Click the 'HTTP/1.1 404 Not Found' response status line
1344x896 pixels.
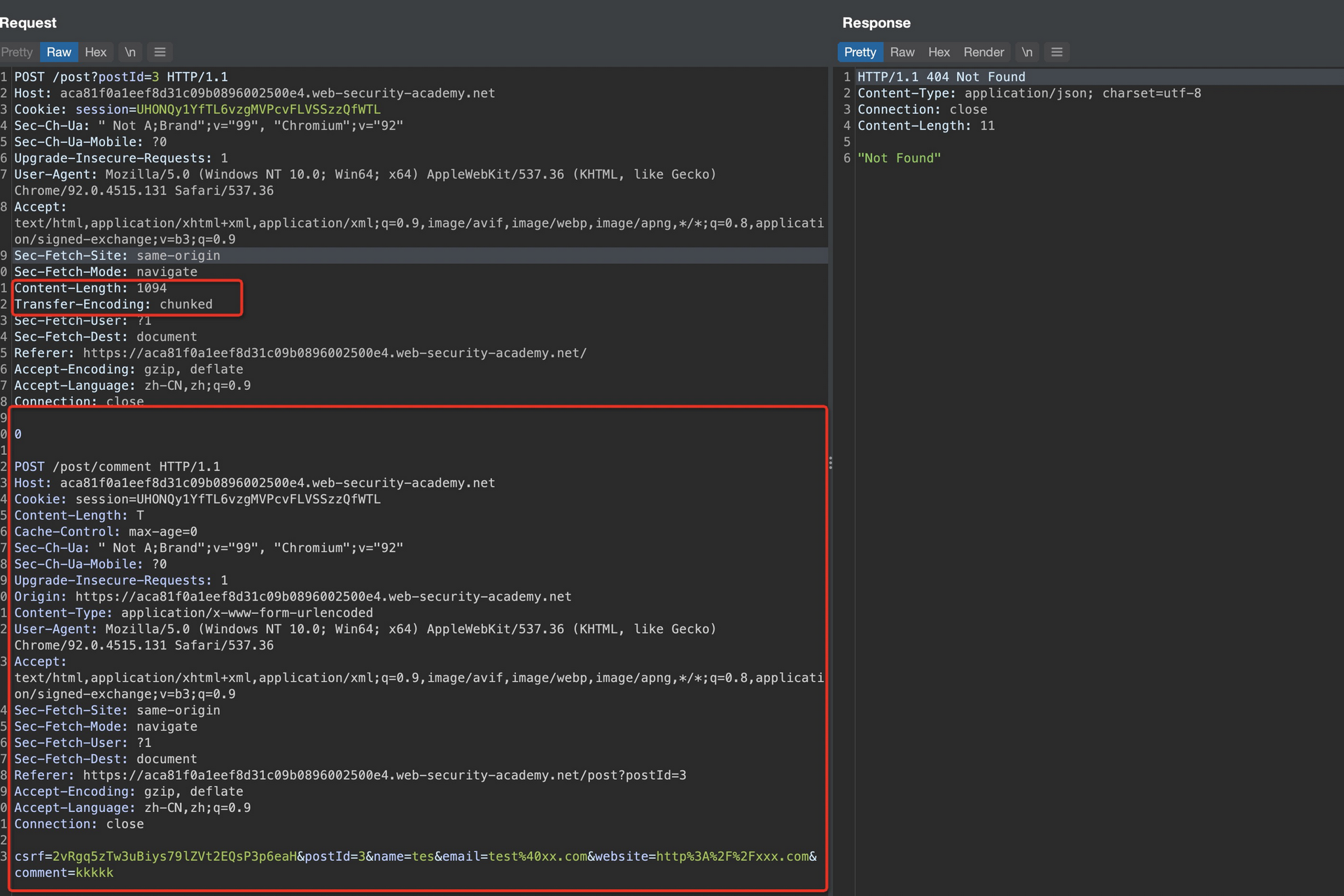[x=941, y=77]
